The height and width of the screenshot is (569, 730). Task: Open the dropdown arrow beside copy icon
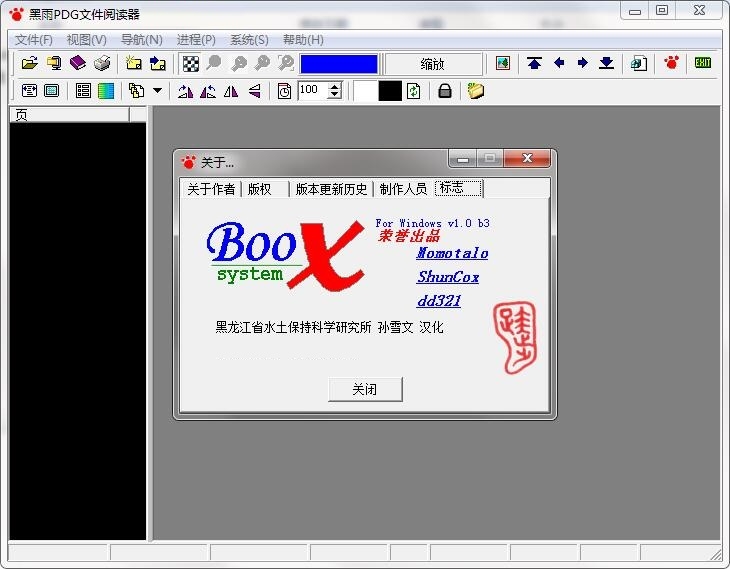158,90
